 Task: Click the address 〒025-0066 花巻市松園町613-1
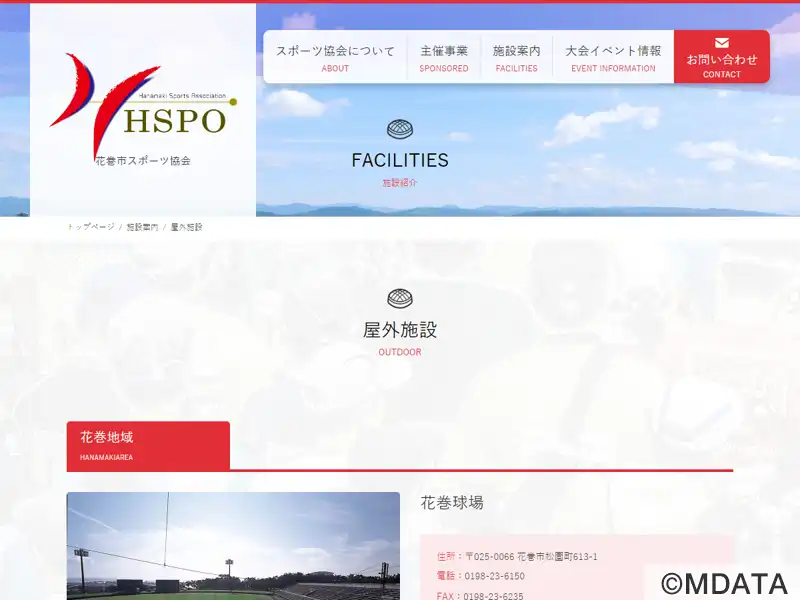[531, 557]
